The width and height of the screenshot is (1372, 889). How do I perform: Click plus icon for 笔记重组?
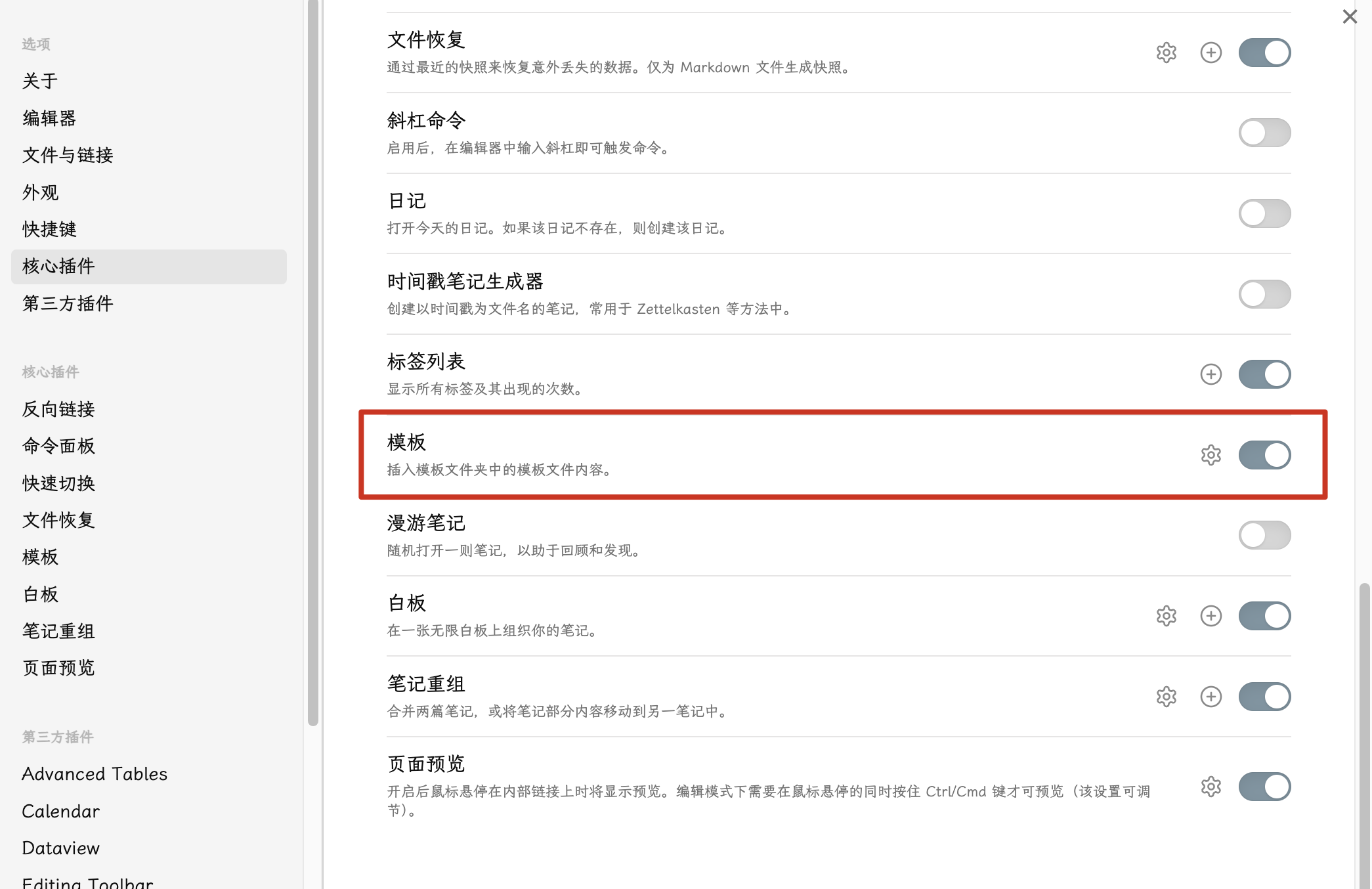click(x=1211, y=697)
